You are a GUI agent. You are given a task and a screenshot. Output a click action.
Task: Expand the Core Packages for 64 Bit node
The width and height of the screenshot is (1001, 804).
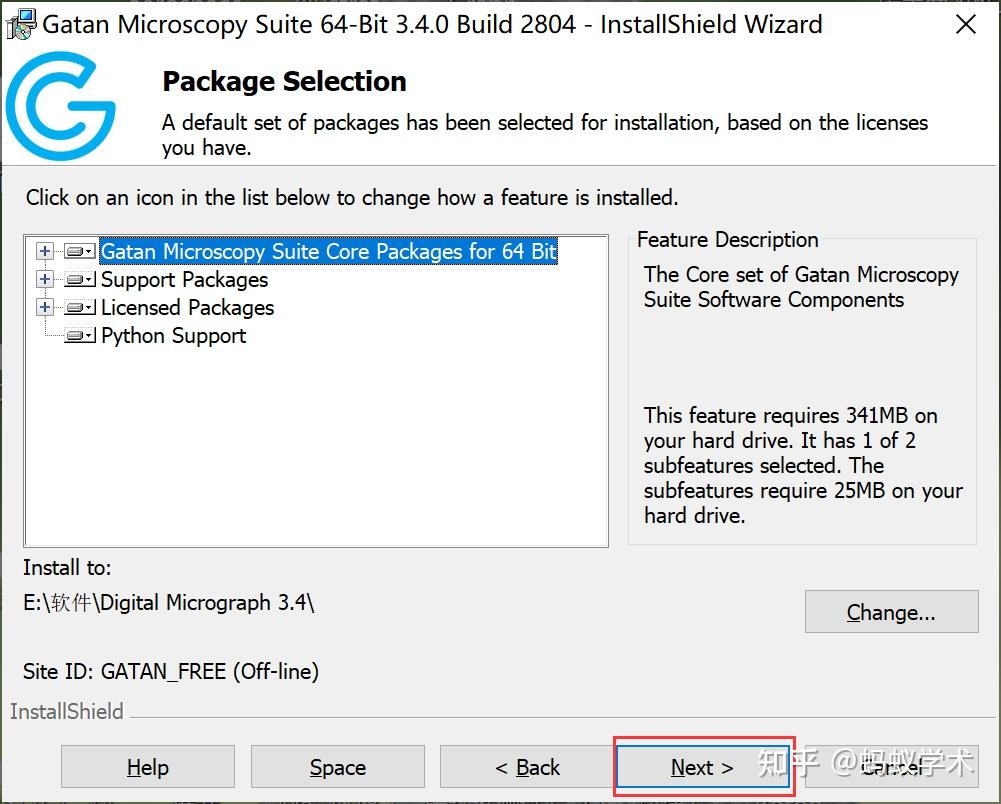[45, 251]
